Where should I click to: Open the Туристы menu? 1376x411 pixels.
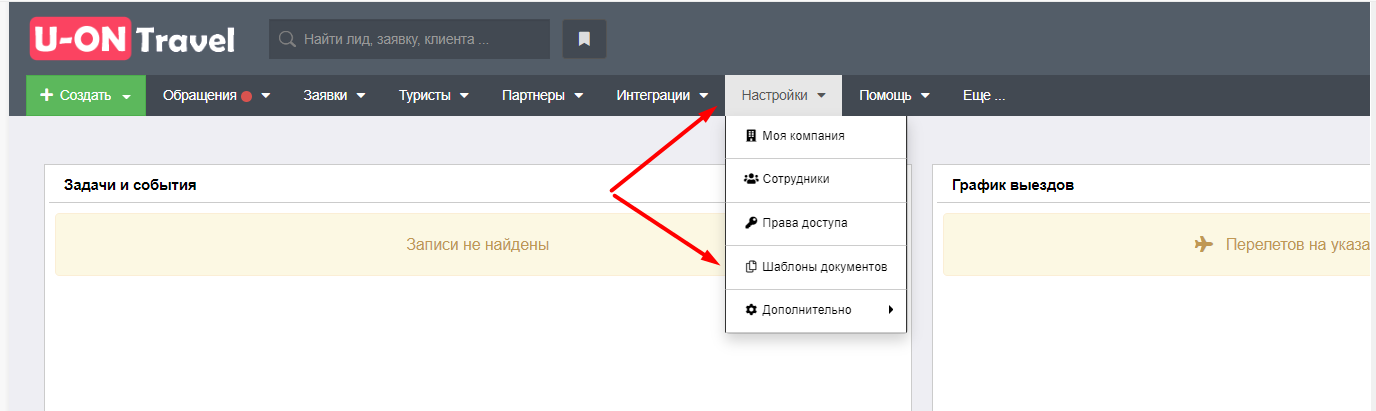click(x=434, y=96)
